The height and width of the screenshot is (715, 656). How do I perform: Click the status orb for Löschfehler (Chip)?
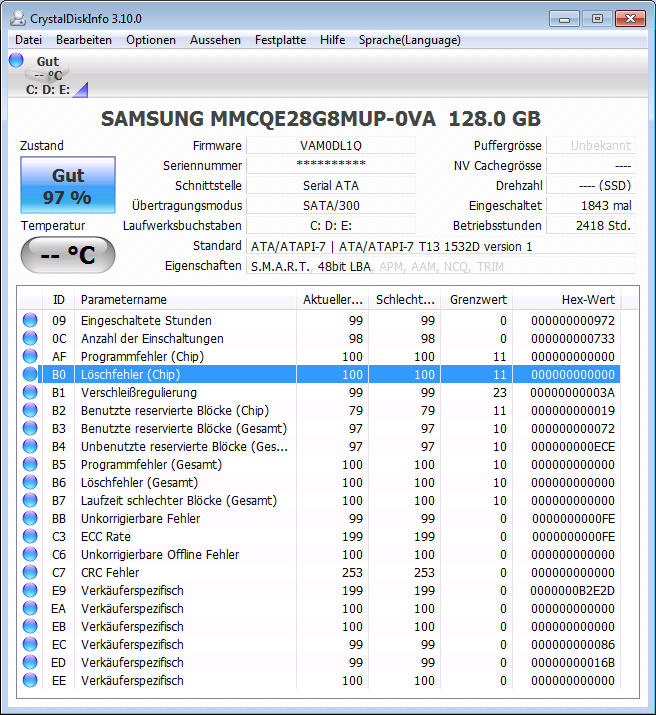click(x=30, y=374)
